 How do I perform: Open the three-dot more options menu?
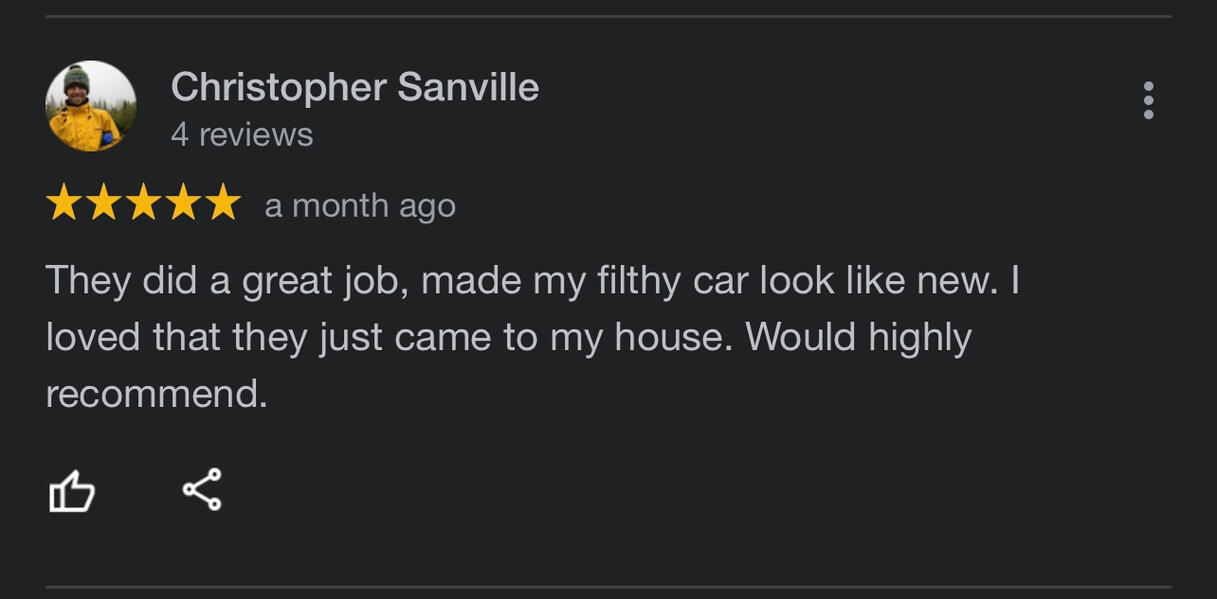(1148, 101)
